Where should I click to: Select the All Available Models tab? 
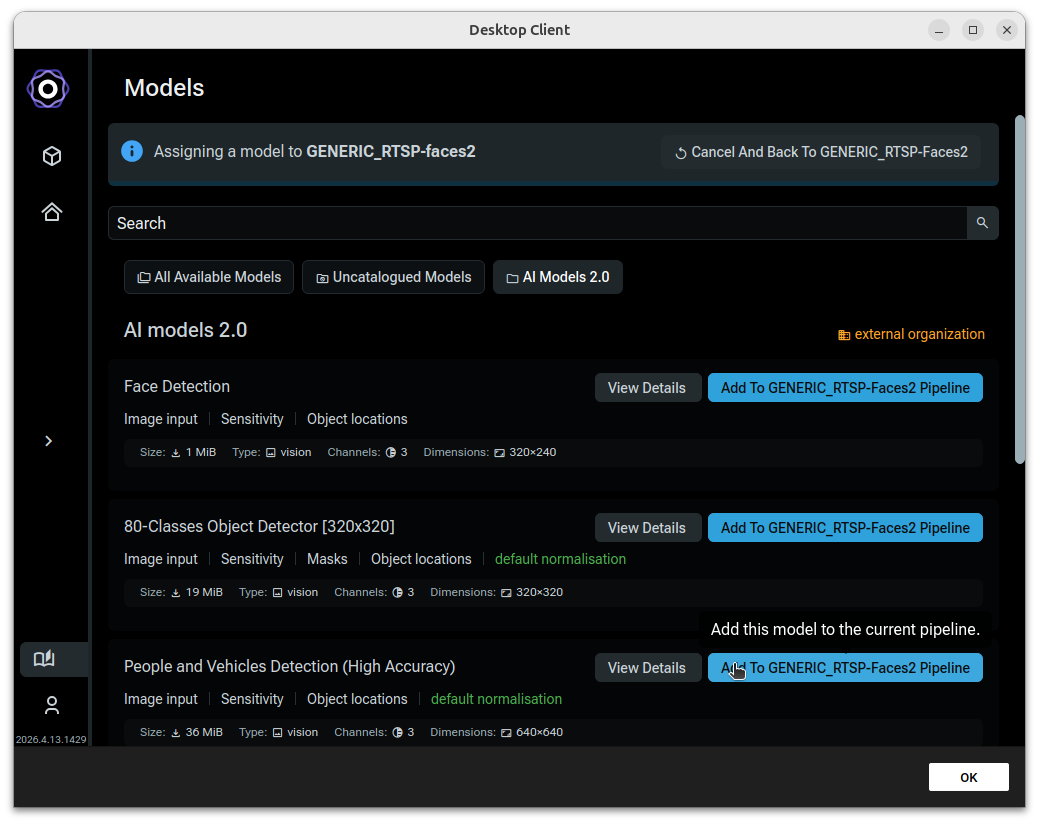click(209, 277)
